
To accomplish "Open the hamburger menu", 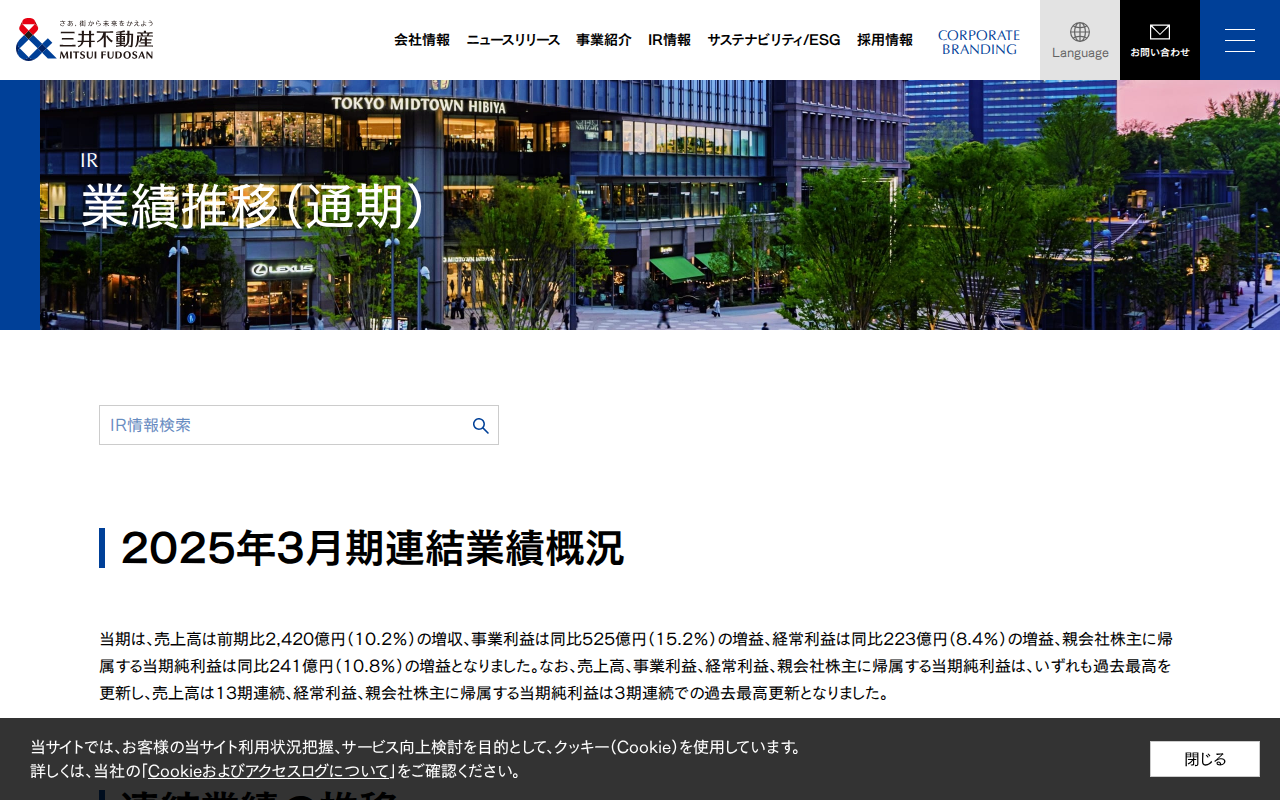I will click(x=1240, y=40).
